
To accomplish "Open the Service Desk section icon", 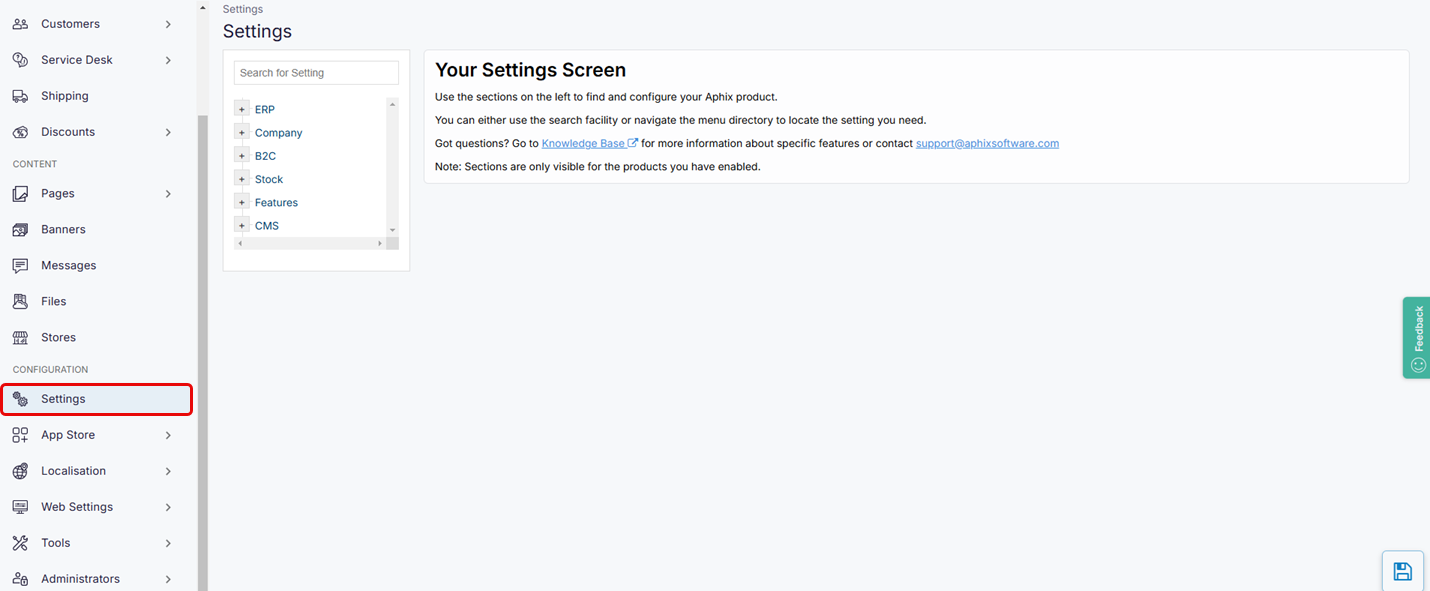I will click(x=20, y=59).
